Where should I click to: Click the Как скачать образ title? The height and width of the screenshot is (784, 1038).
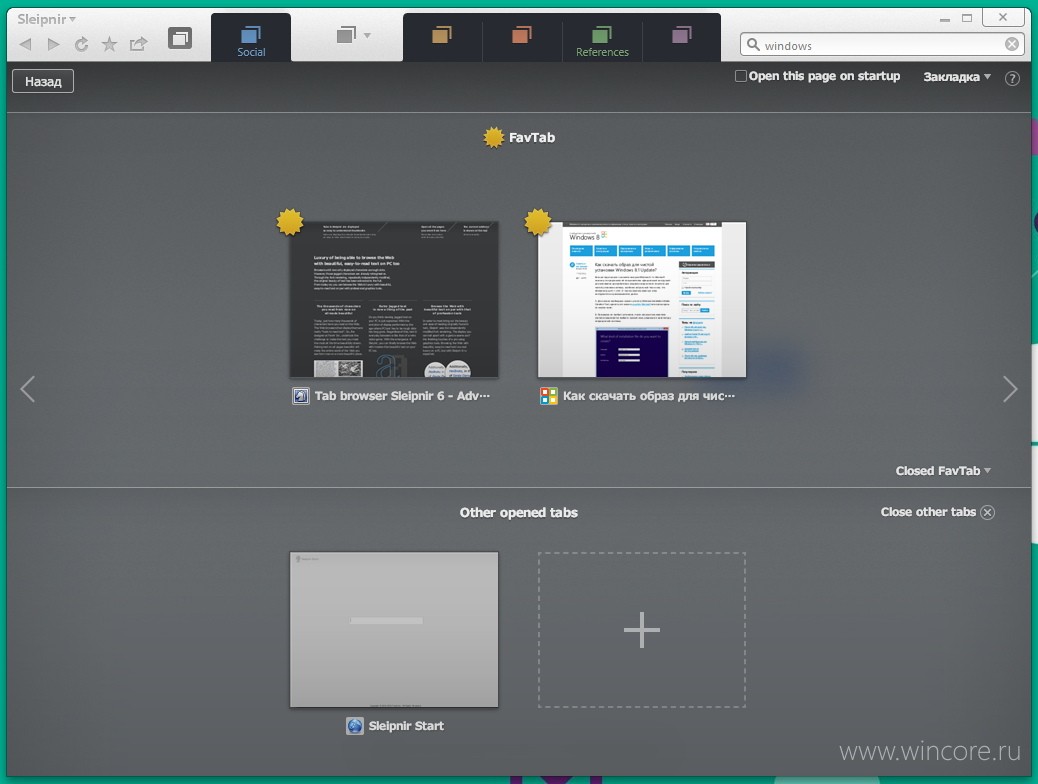[649, 396]
